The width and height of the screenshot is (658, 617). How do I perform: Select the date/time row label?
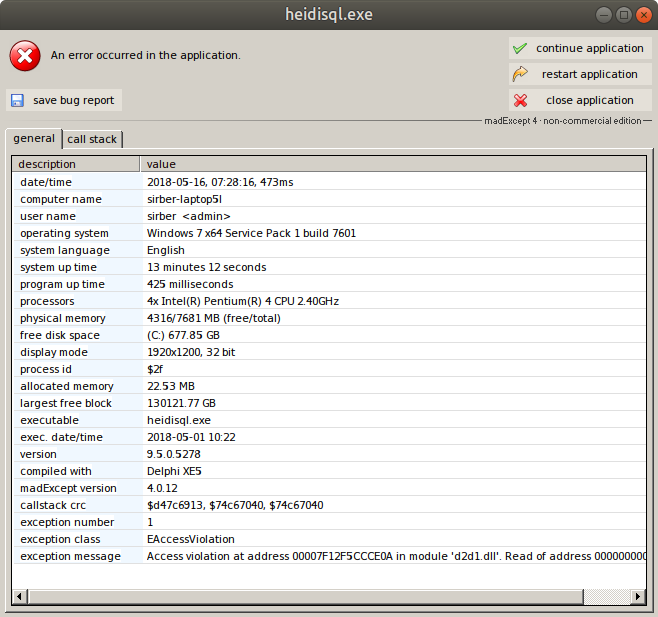46,182
